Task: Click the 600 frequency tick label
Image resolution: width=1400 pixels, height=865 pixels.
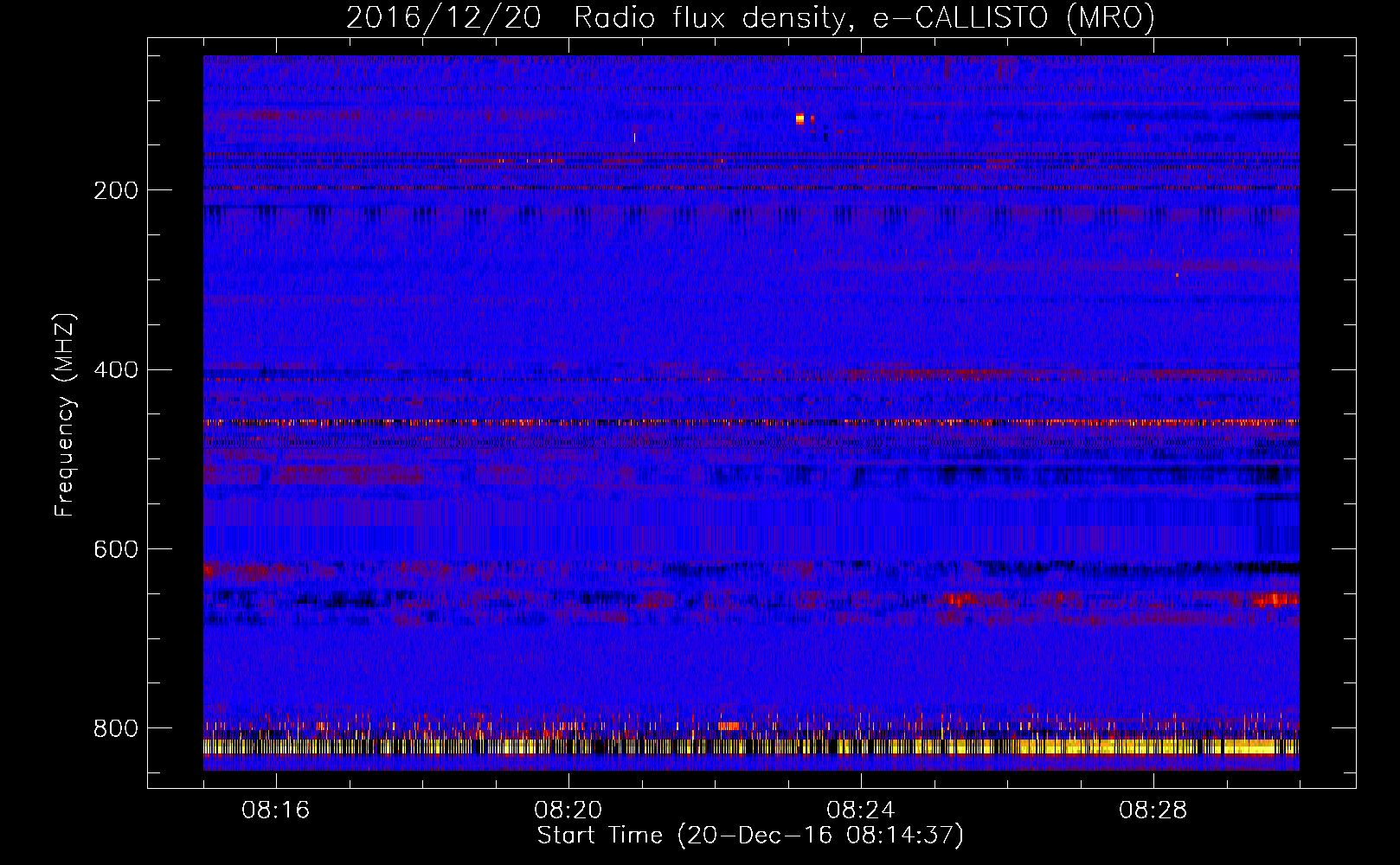Action: point(116,550)
